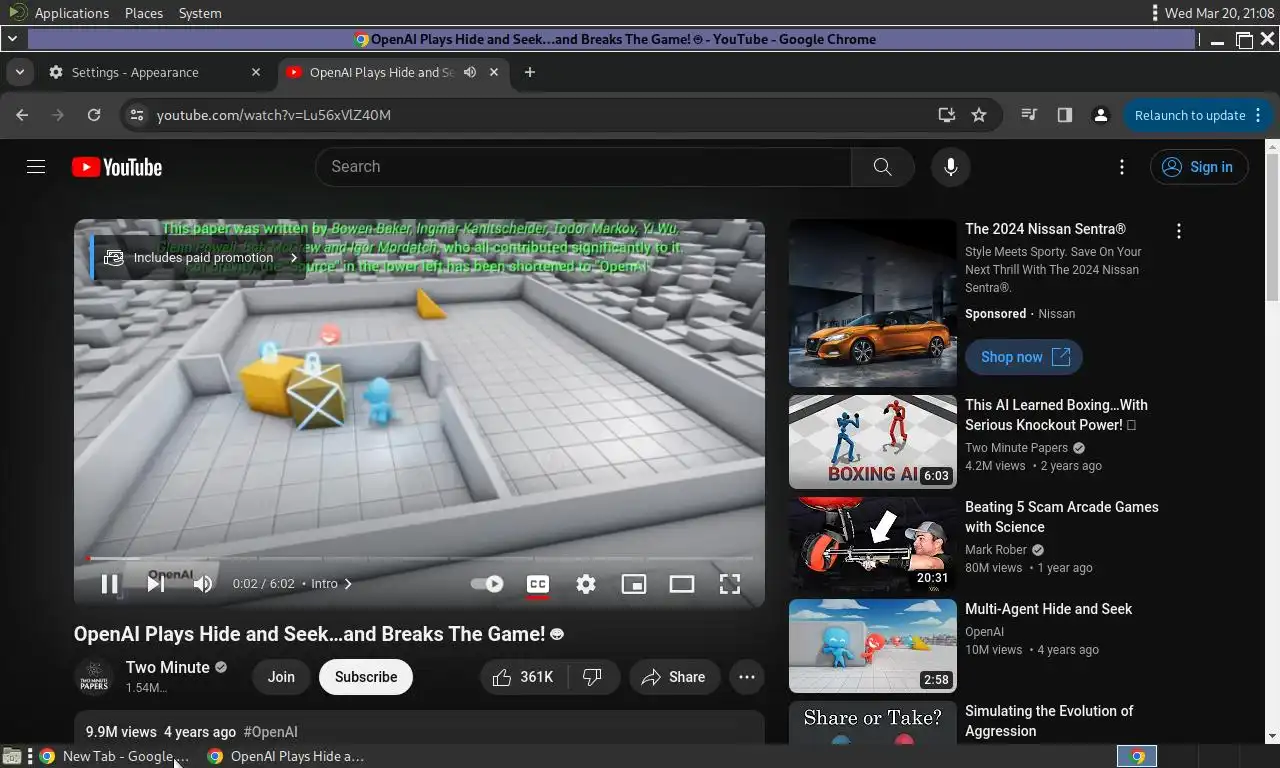Mute the video player volume
Screen dimensions: 1280x768
click(203, 584)
